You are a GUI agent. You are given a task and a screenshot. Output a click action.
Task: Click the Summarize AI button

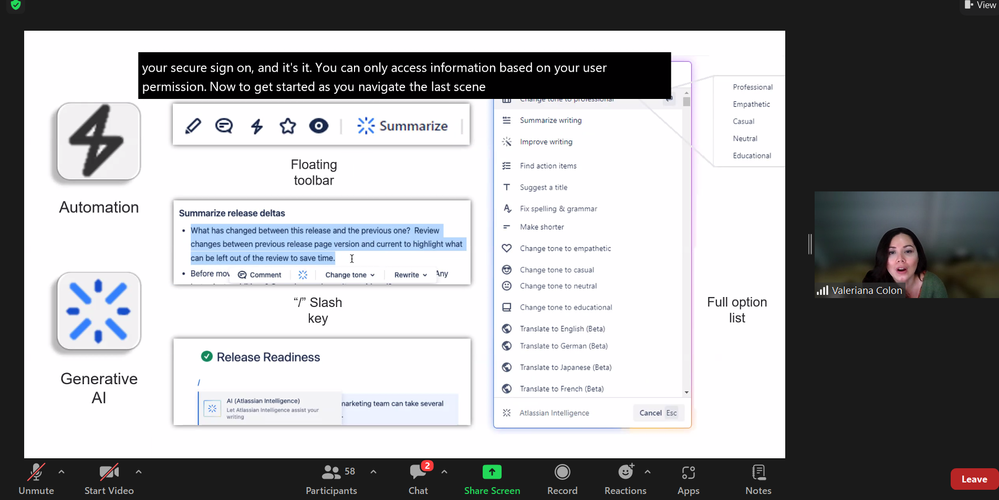(402, 125)
